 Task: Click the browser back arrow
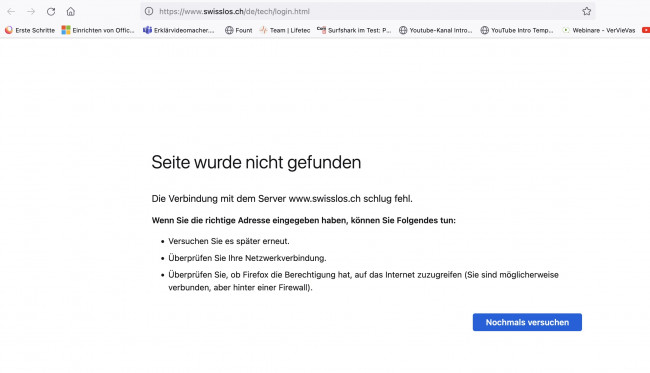coord(11,12)
